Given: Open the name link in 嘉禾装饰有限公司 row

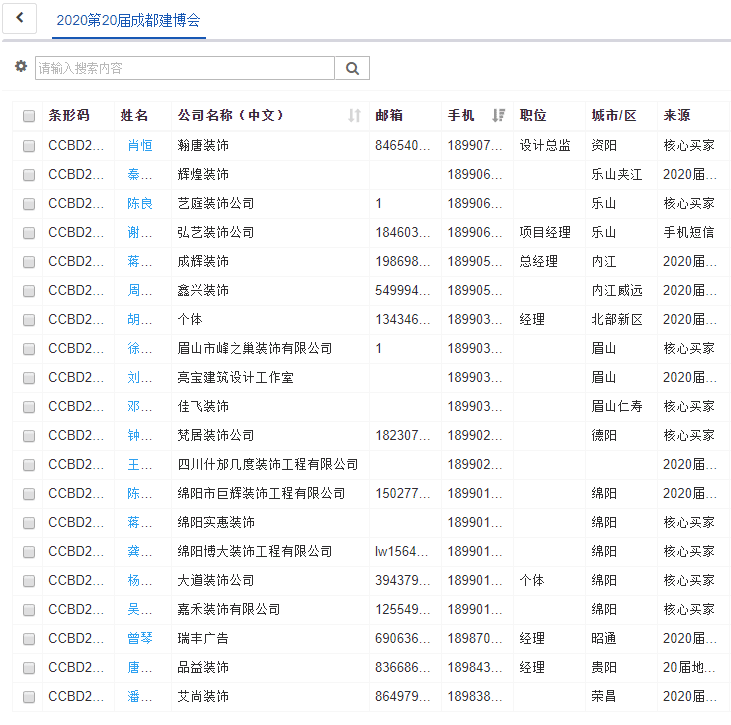Looking at the screenshot, I should coord(139,609).
